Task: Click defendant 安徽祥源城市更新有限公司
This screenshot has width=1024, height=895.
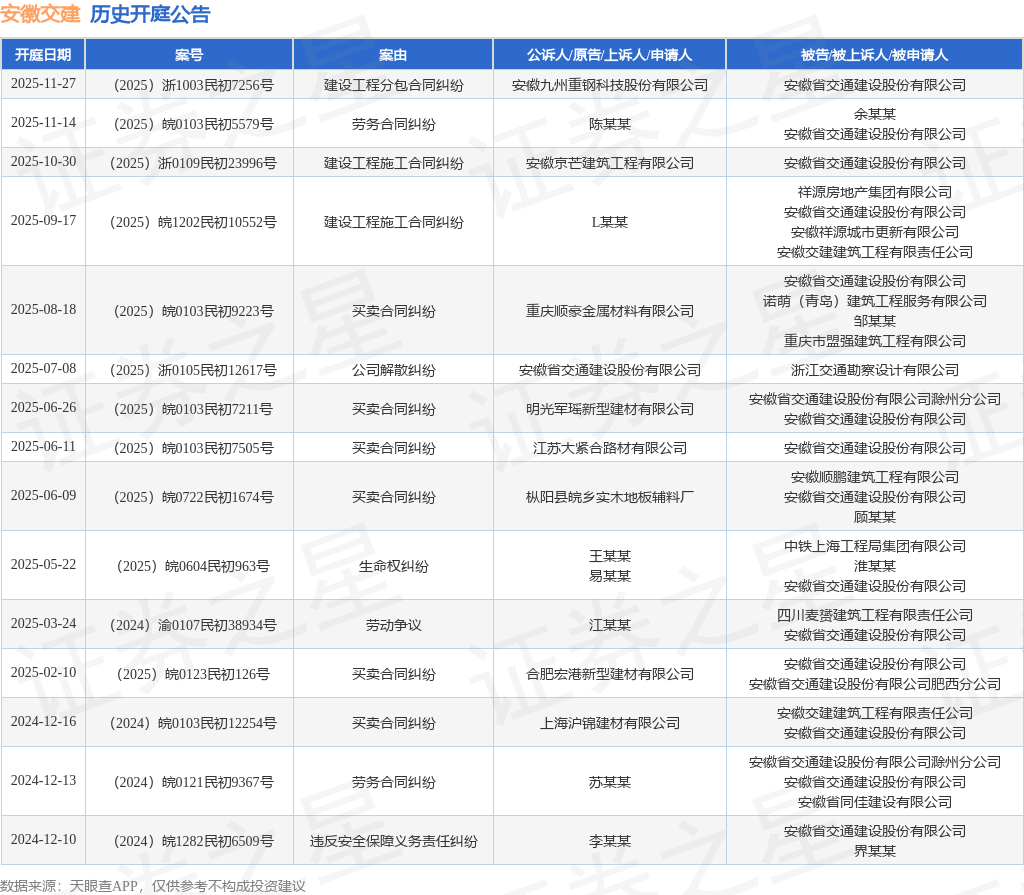Action: coord(874,232)
